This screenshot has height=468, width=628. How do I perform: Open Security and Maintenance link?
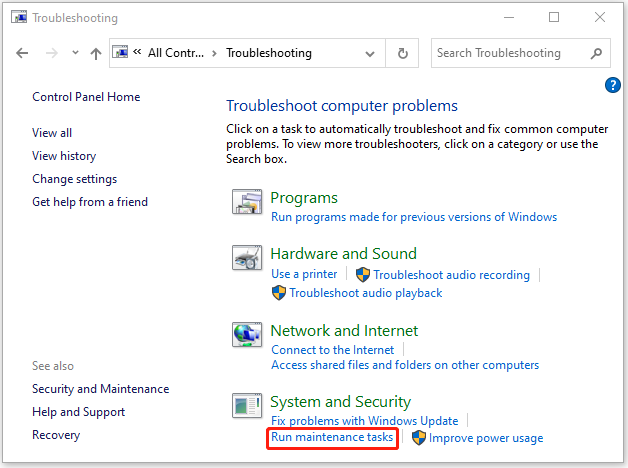click(101, 389)
